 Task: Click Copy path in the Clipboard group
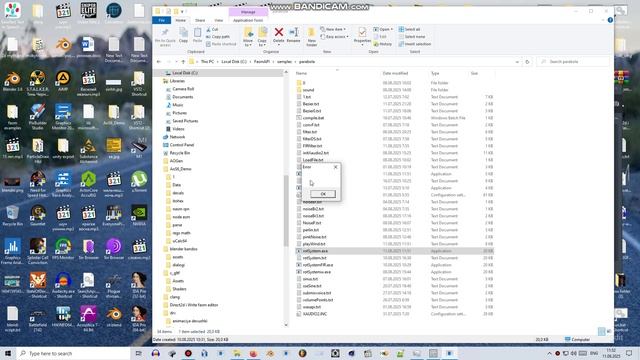click(x=218, y=37)
